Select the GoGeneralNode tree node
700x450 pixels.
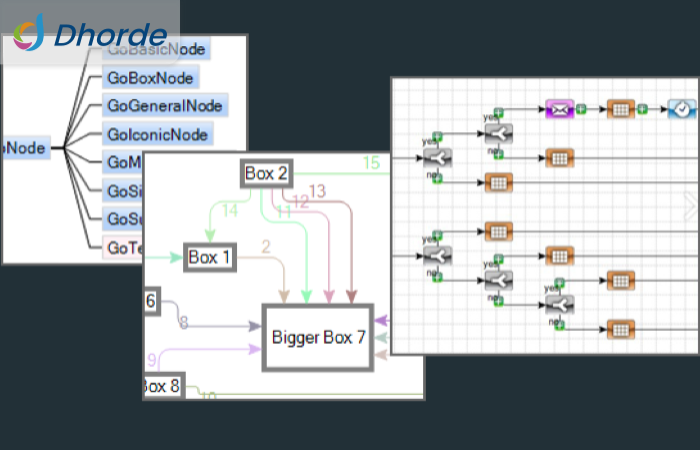(165, 105)
